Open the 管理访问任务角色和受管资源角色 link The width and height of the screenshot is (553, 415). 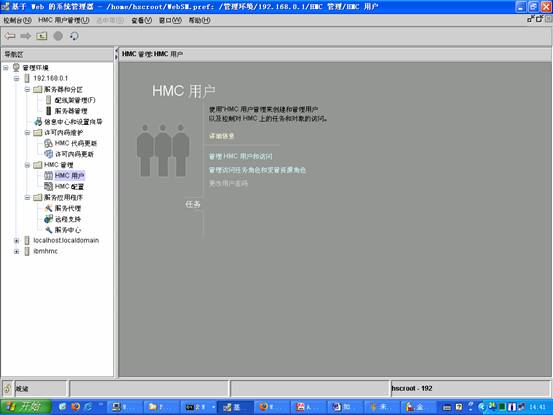[257, 170]
